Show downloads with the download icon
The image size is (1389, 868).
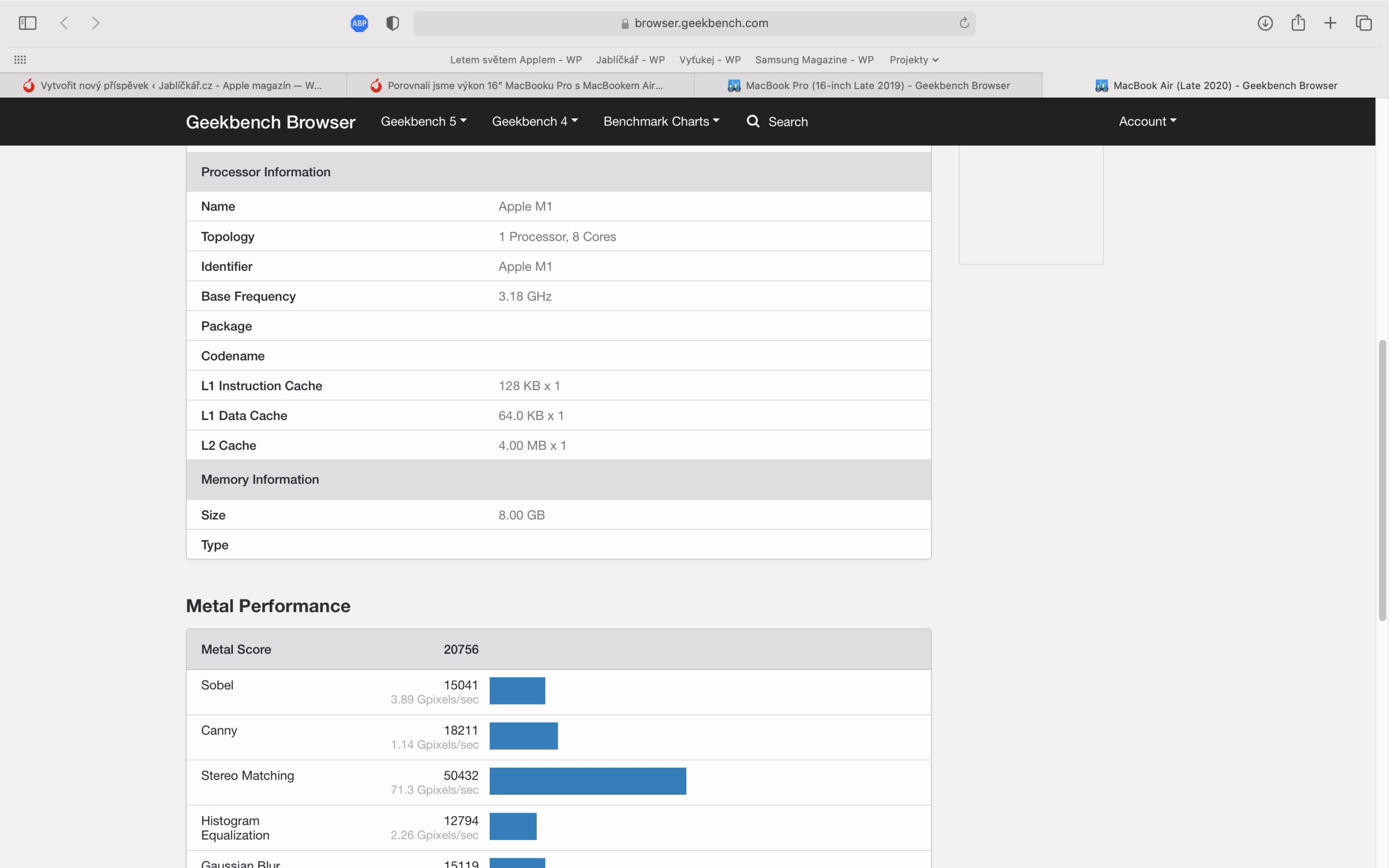(x=1265, y=23)
